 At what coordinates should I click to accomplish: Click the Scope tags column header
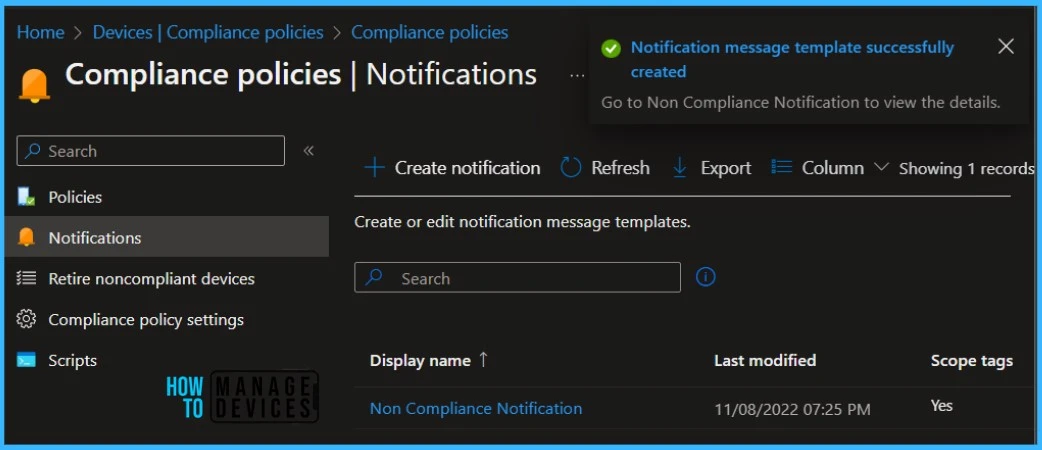pyautogui.click(x=972, y=361)
